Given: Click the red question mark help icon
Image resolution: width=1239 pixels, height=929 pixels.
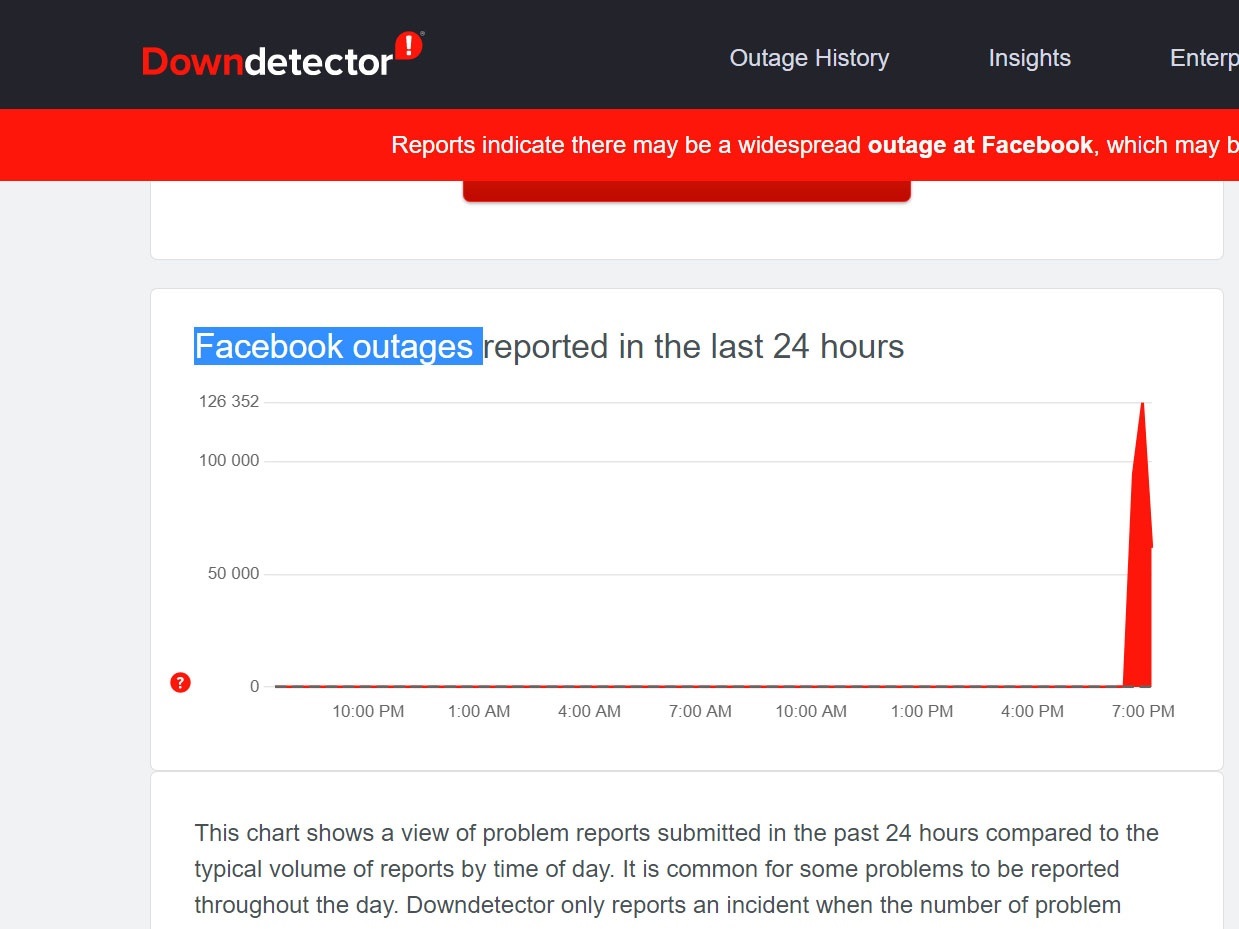Looking at the screenshot, I should click(x=180, y=683).
